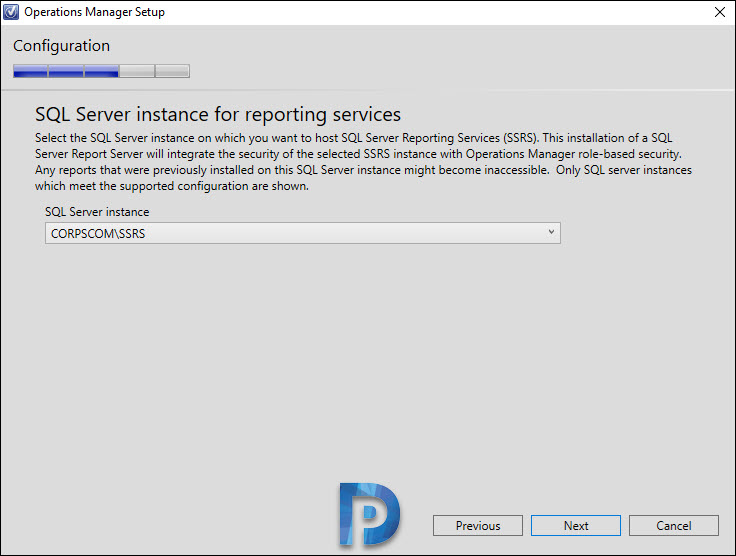The height and width of the screenshot is (556, 736).
Task: Go back with the Previous button
Action: coord(477,526)
